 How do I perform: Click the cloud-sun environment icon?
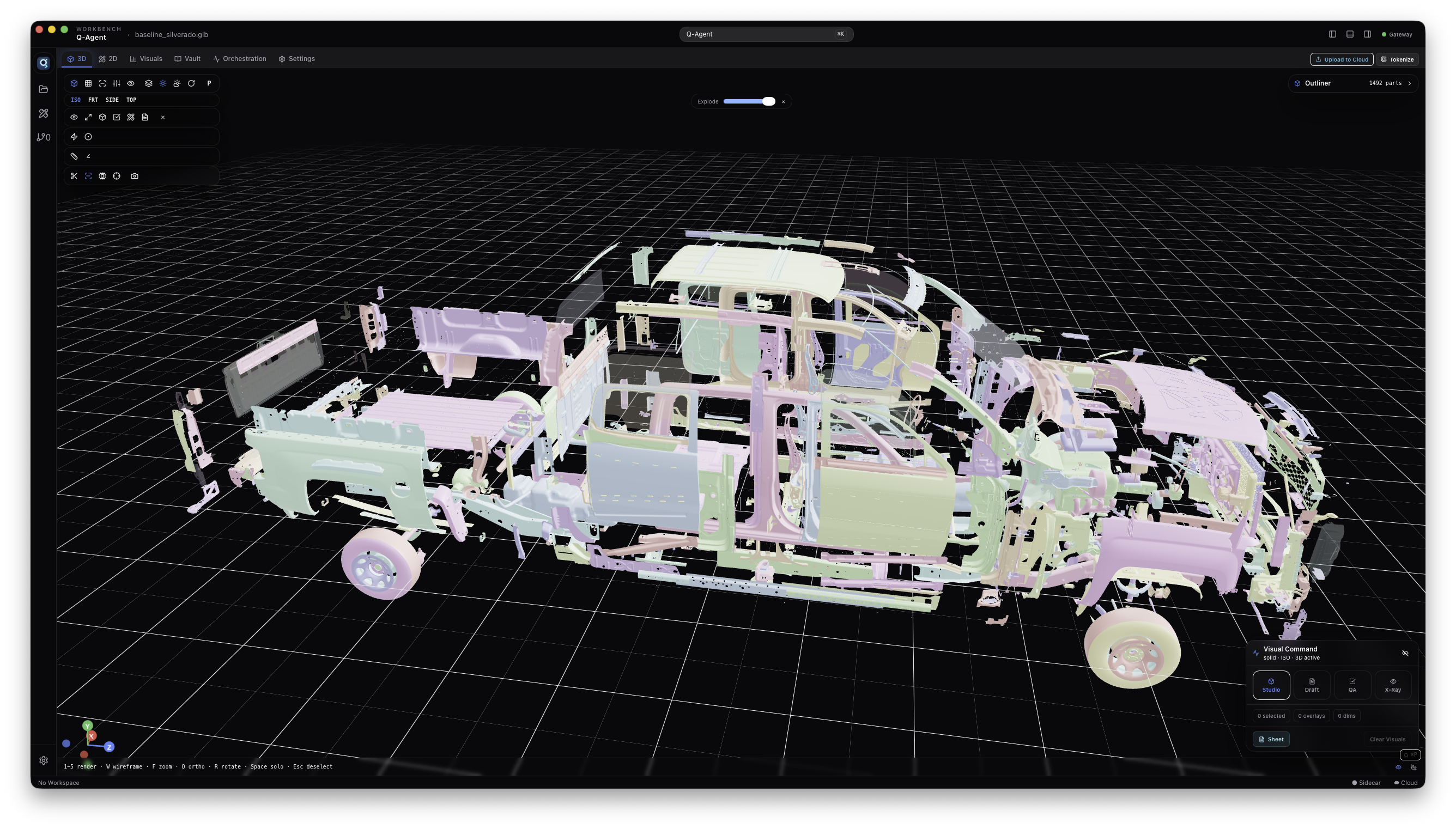click(177, 83)
